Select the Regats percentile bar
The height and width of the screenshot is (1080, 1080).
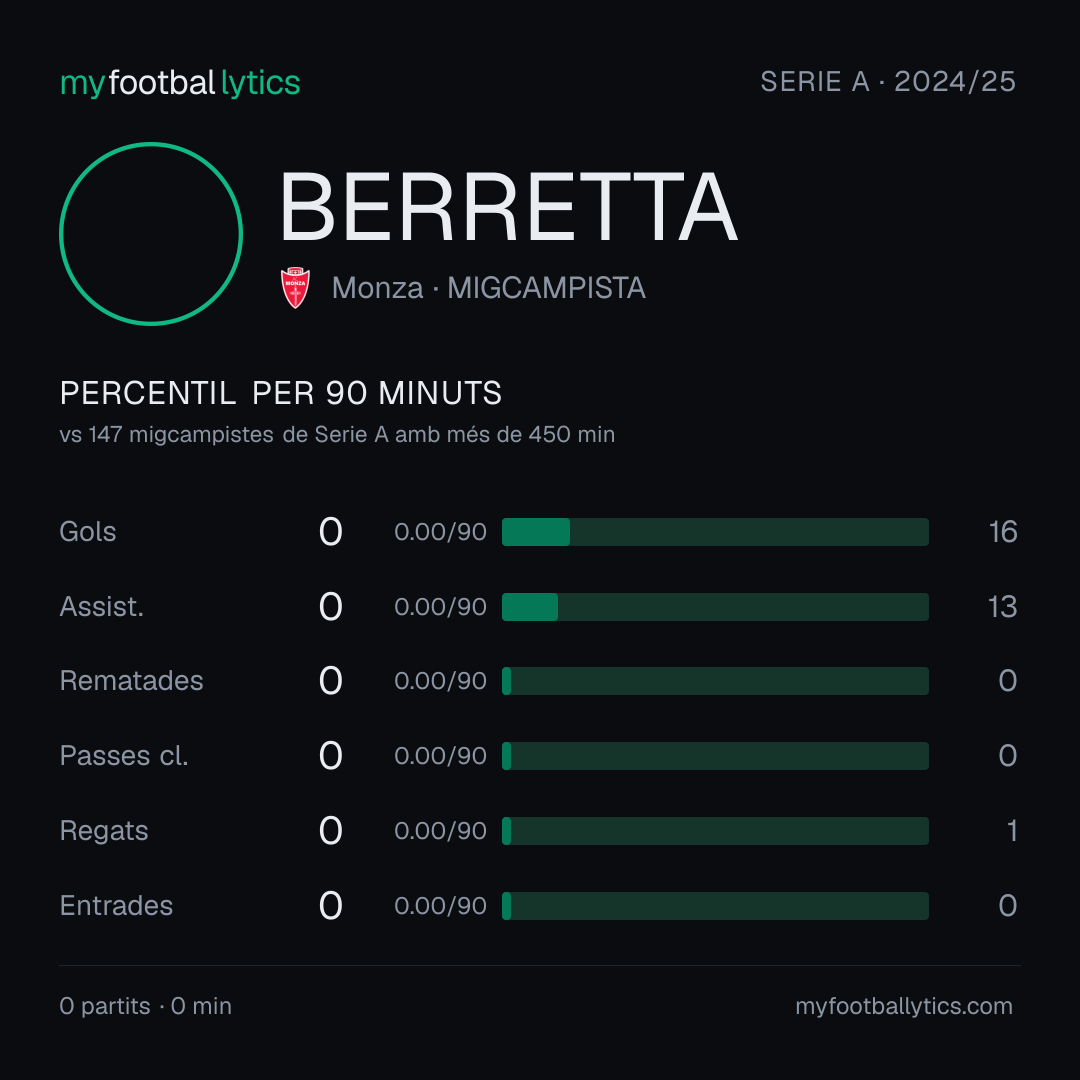[x=715, y=831]
